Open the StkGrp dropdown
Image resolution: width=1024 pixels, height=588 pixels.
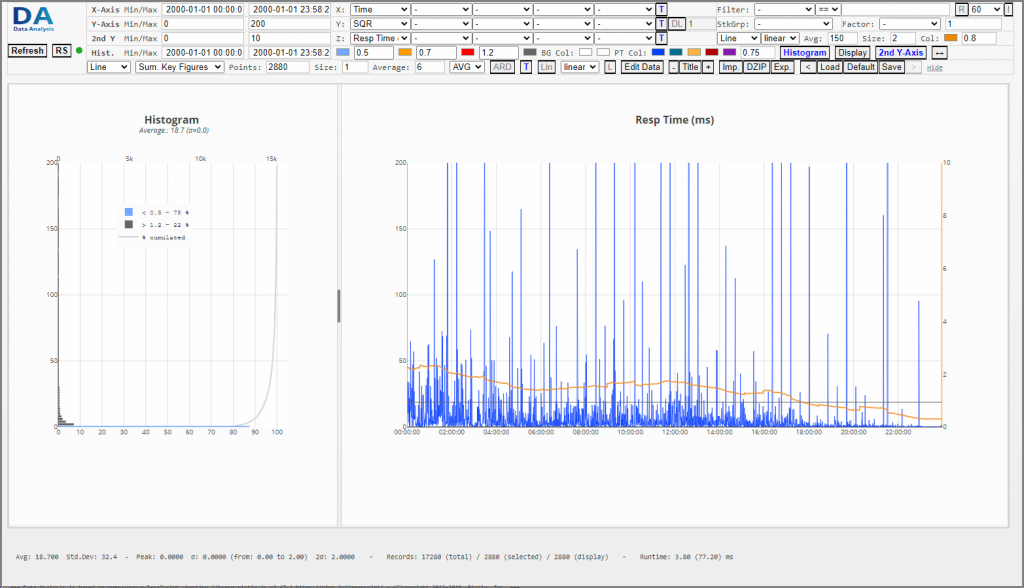[x=793, y=24]
